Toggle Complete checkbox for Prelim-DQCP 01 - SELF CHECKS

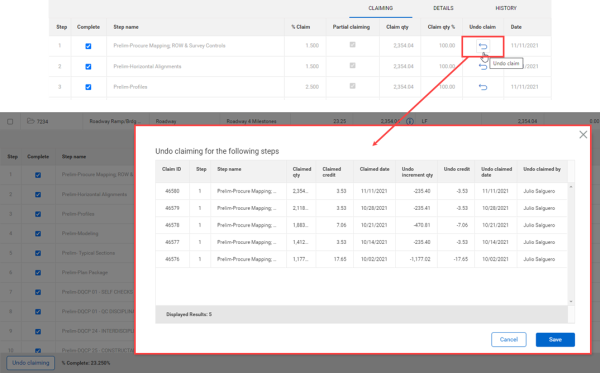pos(38,292)
